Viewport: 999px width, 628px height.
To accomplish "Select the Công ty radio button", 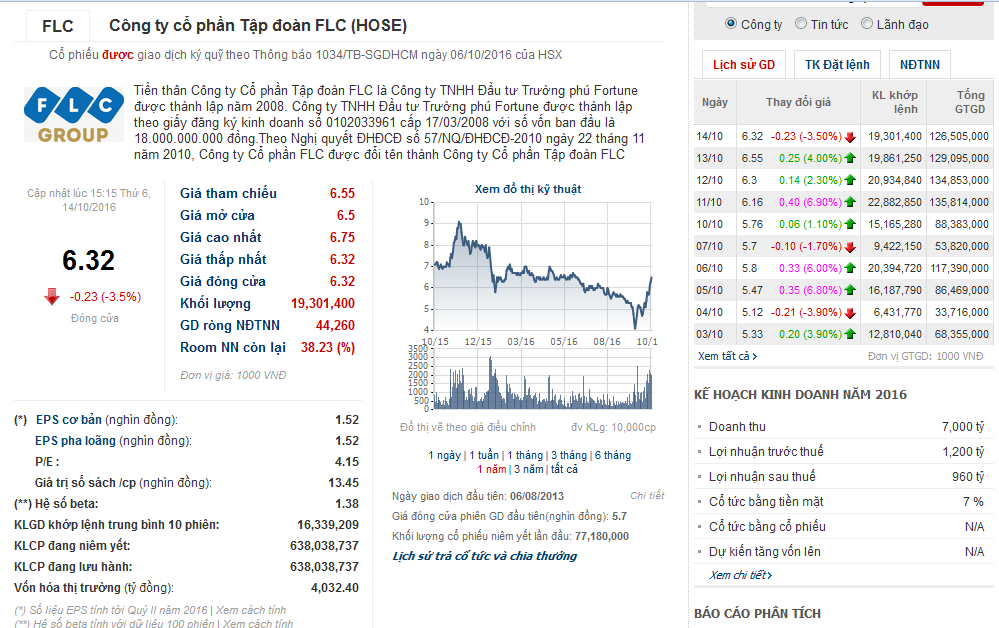I will pos(731,24).
